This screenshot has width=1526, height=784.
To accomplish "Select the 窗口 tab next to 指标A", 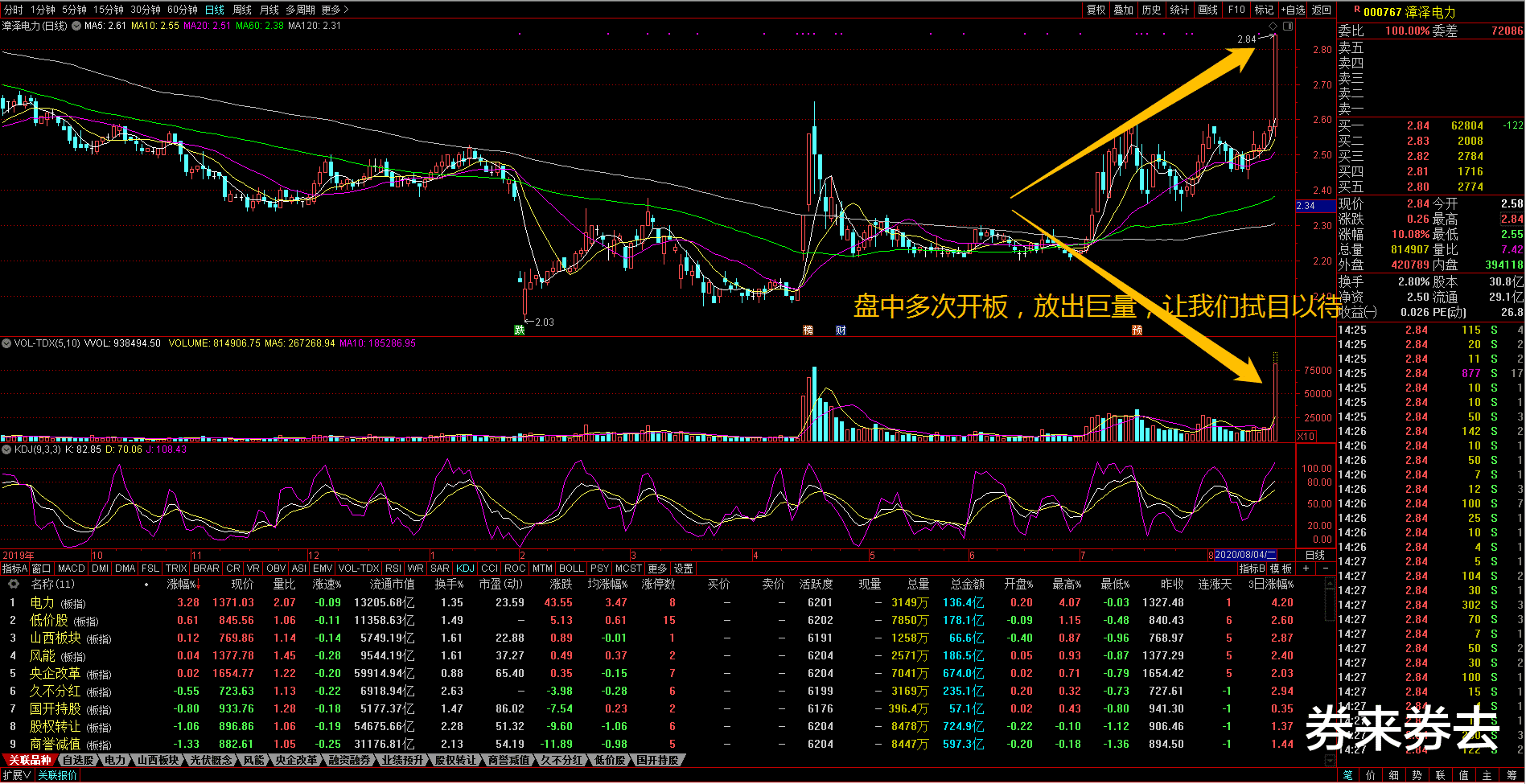I will point(41,569).
